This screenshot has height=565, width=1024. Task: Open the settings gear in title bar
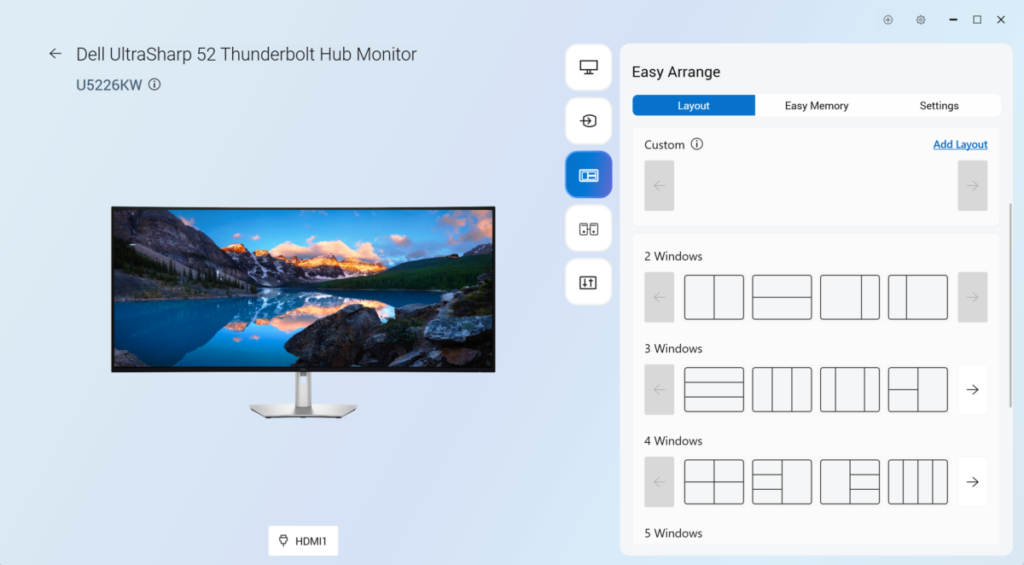click(x=921, y=20)
